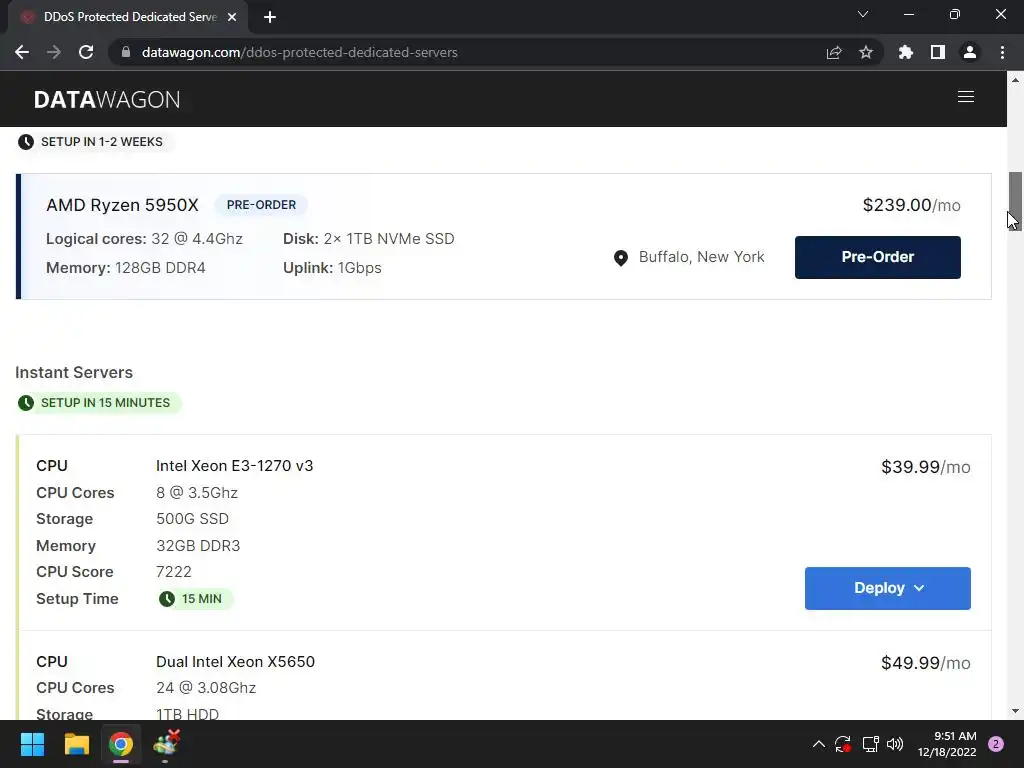Pre-Order the AMD Ryzen 5950X server
The height and width of the screenshot is (768, 1024).
(x=878, y=257)
